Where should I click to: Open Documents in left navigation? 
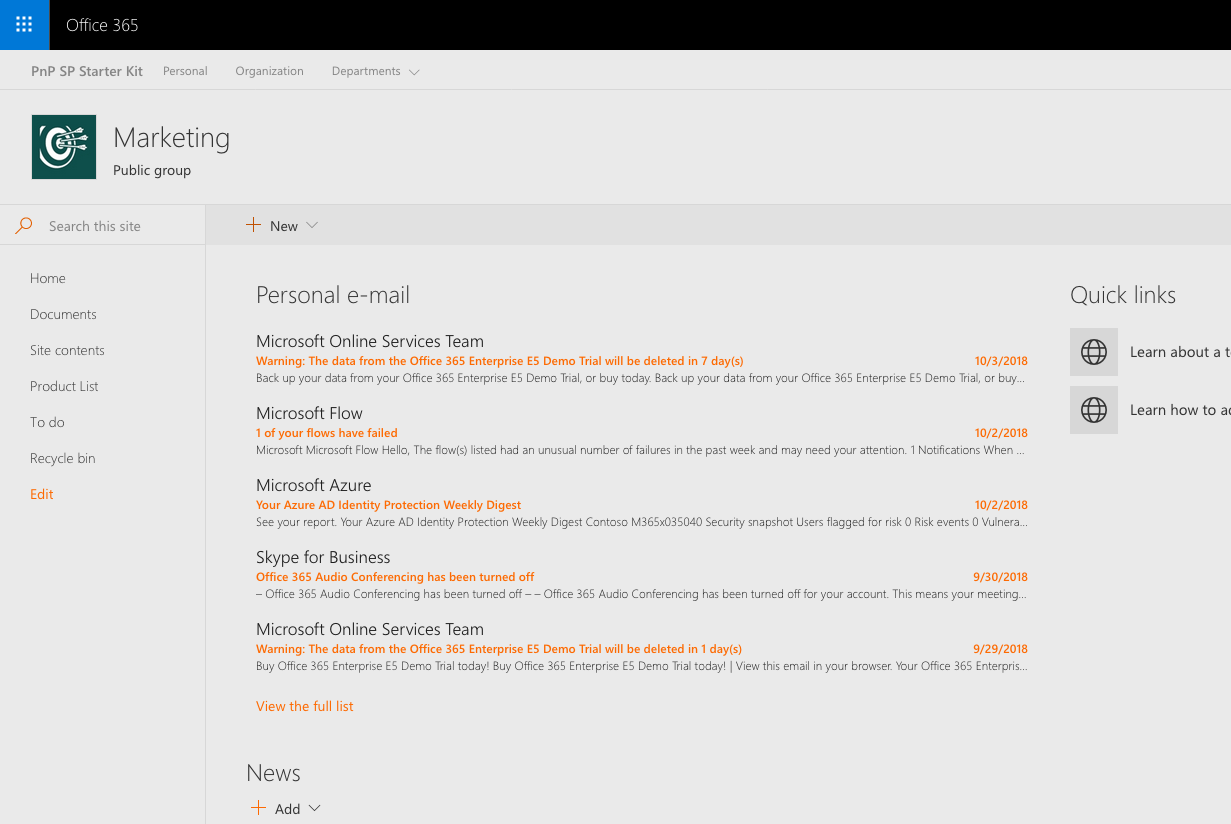(x=63, y=314)
